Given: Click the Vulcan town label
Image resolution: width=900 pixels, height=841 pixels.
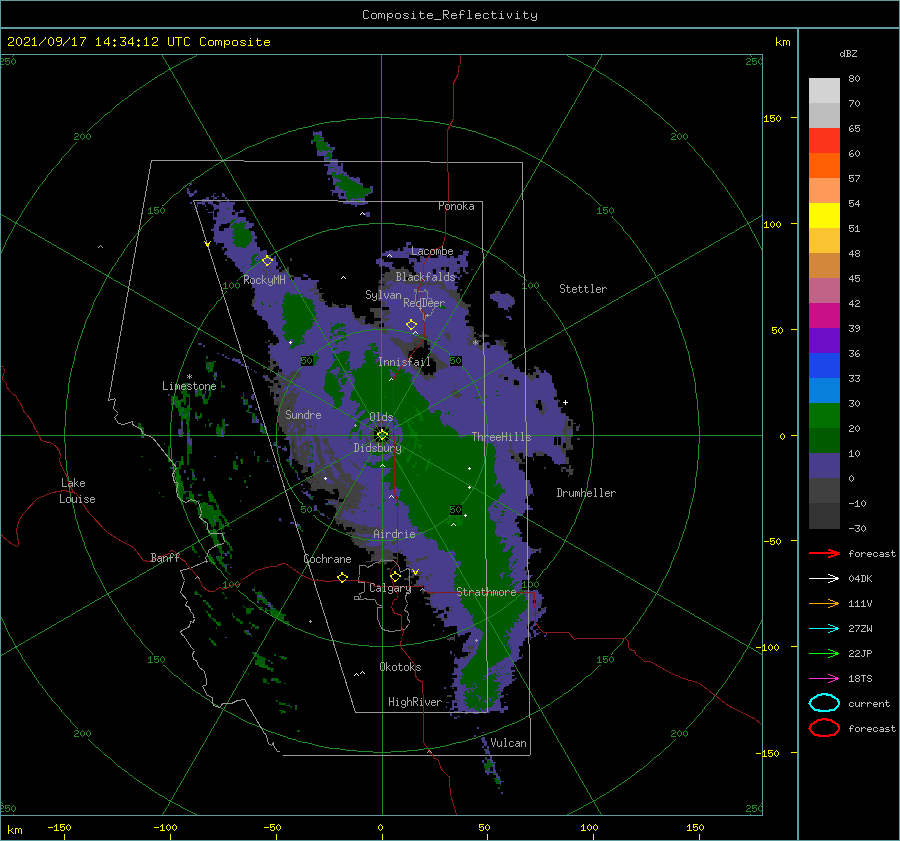Looking at the screenshot, I should [508, 743].
